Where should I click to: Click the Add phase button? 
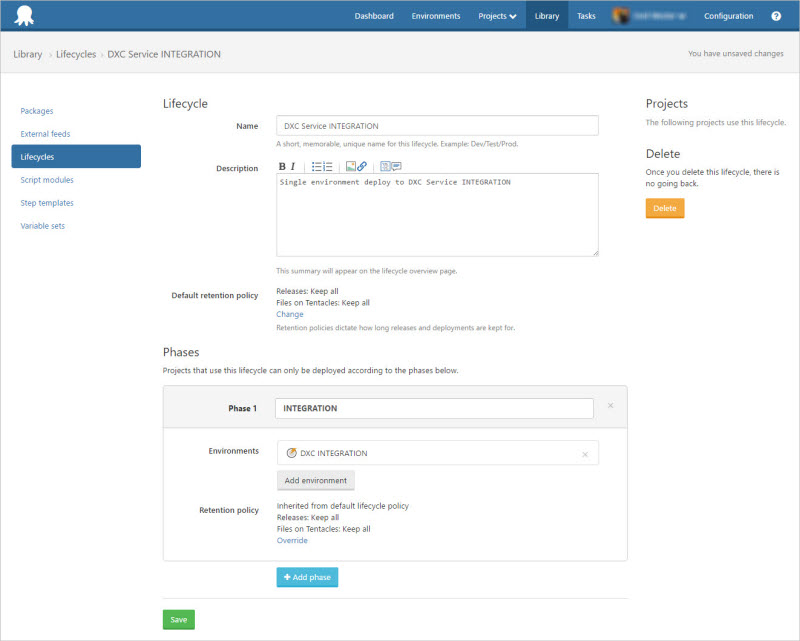click(x=307, y=578)
